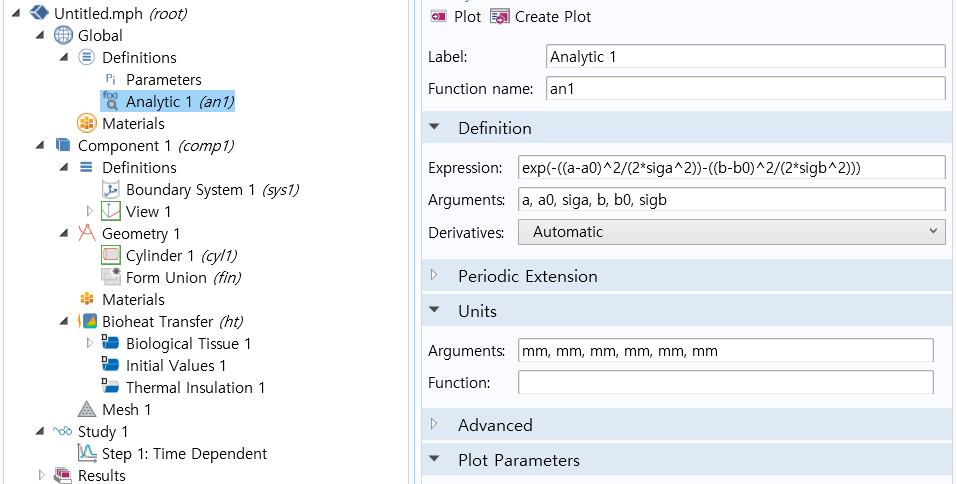Click the Plot icon button
The height and width of the screenshot is (484, 957).
tap(438, 17)
